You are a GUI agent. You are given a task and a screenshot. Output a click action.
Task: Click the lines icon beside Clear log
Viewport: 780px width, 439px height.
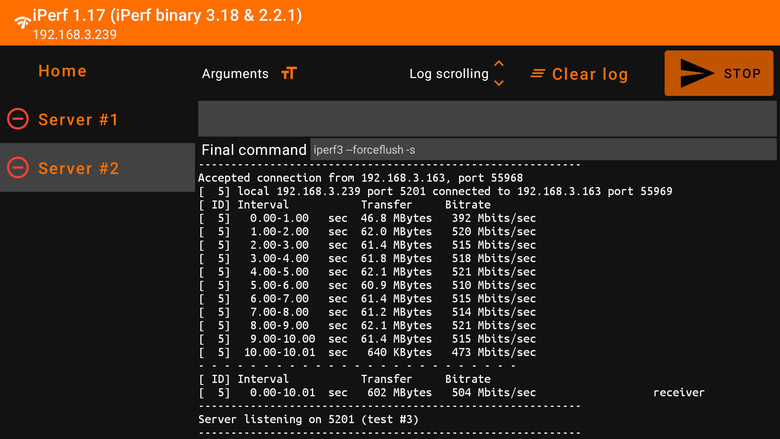[538, 74]
